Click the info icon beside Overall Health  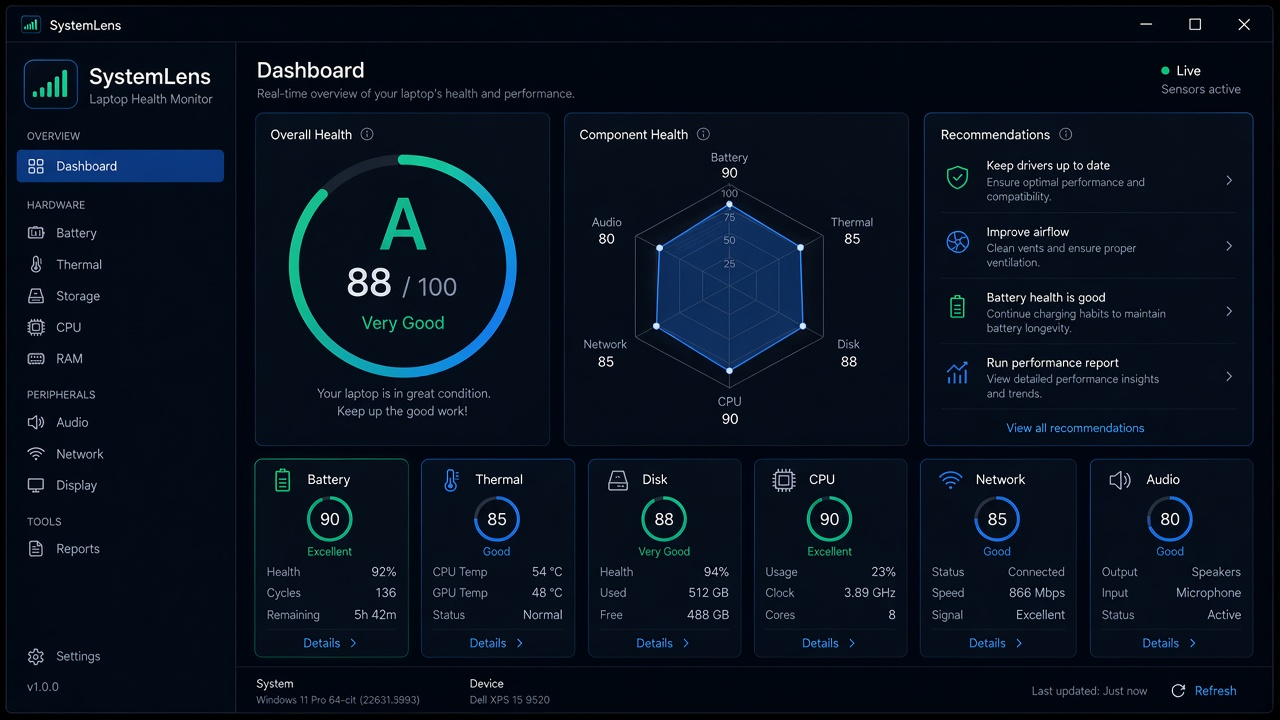point(367,134)
